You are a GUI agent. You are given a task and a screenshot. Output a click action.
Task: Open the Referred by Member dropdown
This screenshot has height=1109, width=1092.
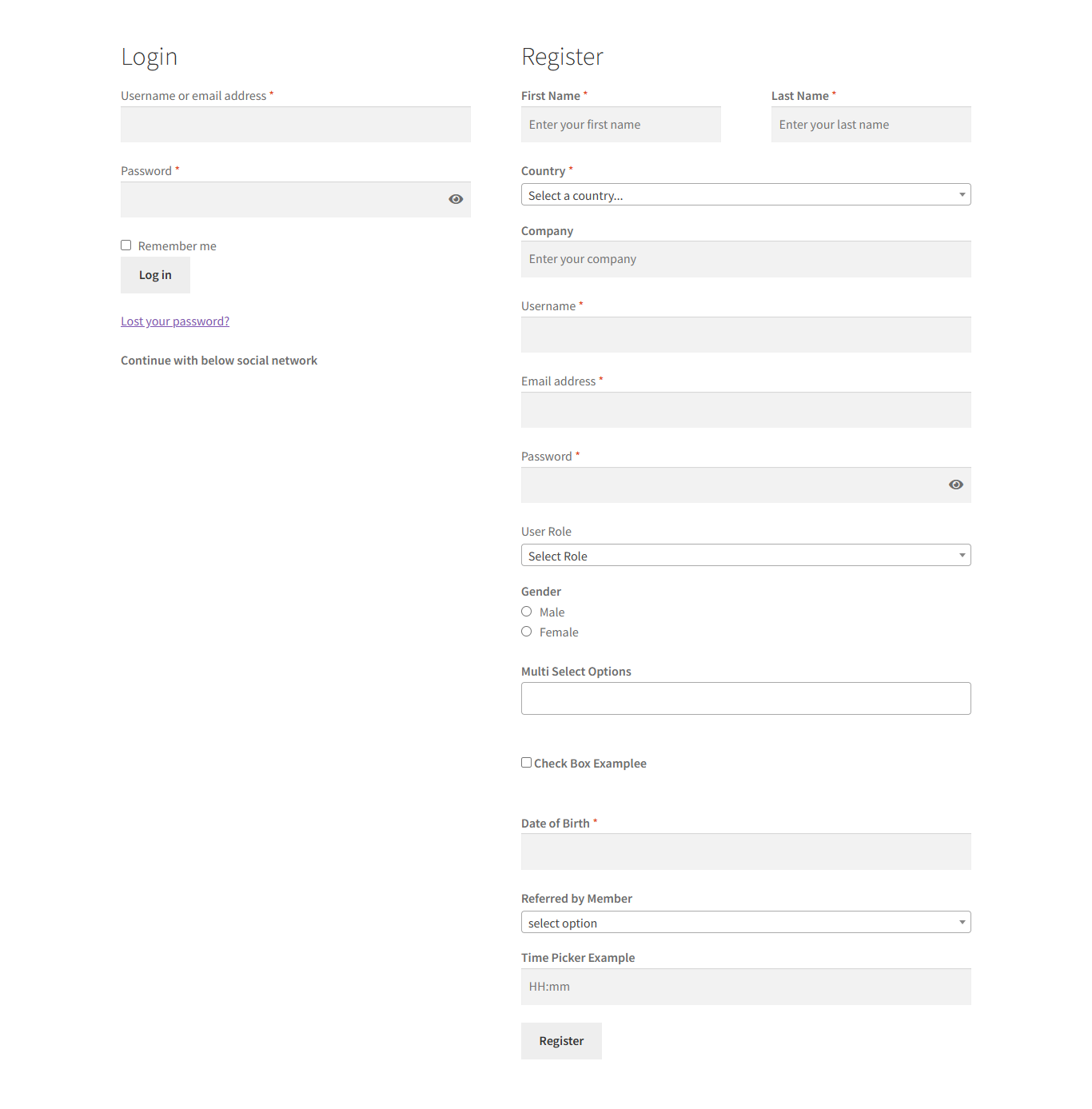click(745, 923)
